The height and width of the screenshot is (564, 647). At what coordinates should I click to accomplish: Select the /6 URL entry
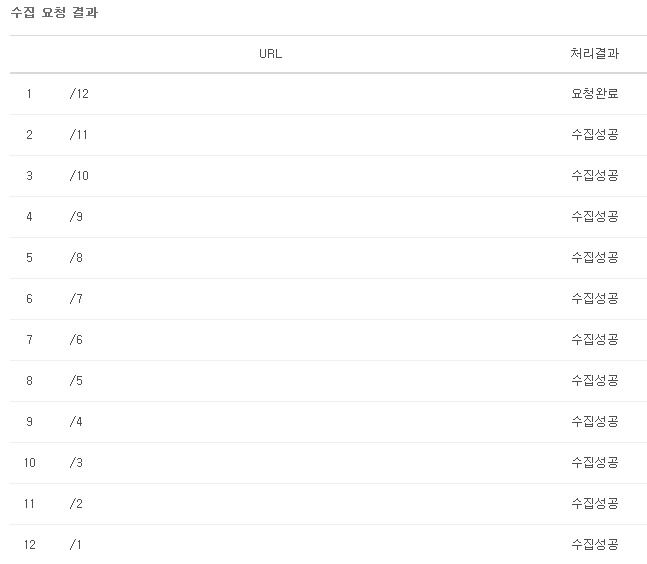point(76,340)
